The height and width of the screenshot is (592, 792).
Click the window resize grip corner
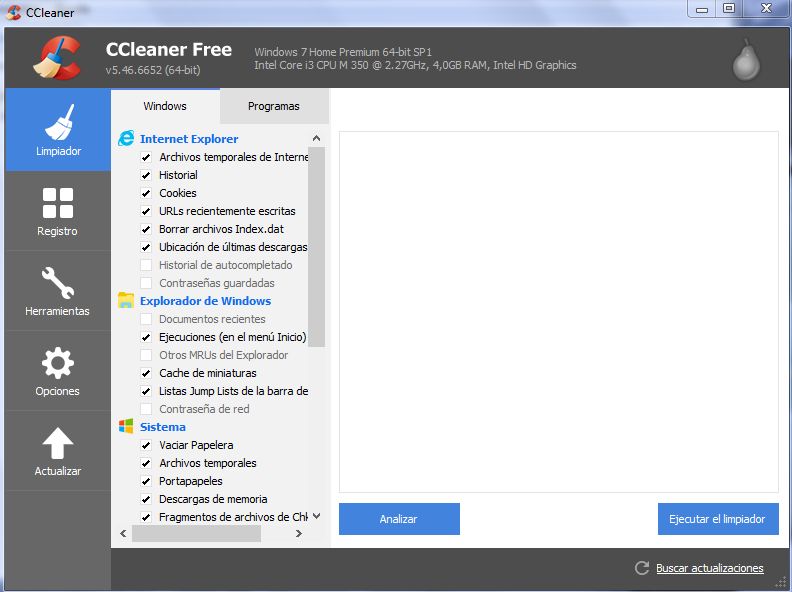click(780, 584)
